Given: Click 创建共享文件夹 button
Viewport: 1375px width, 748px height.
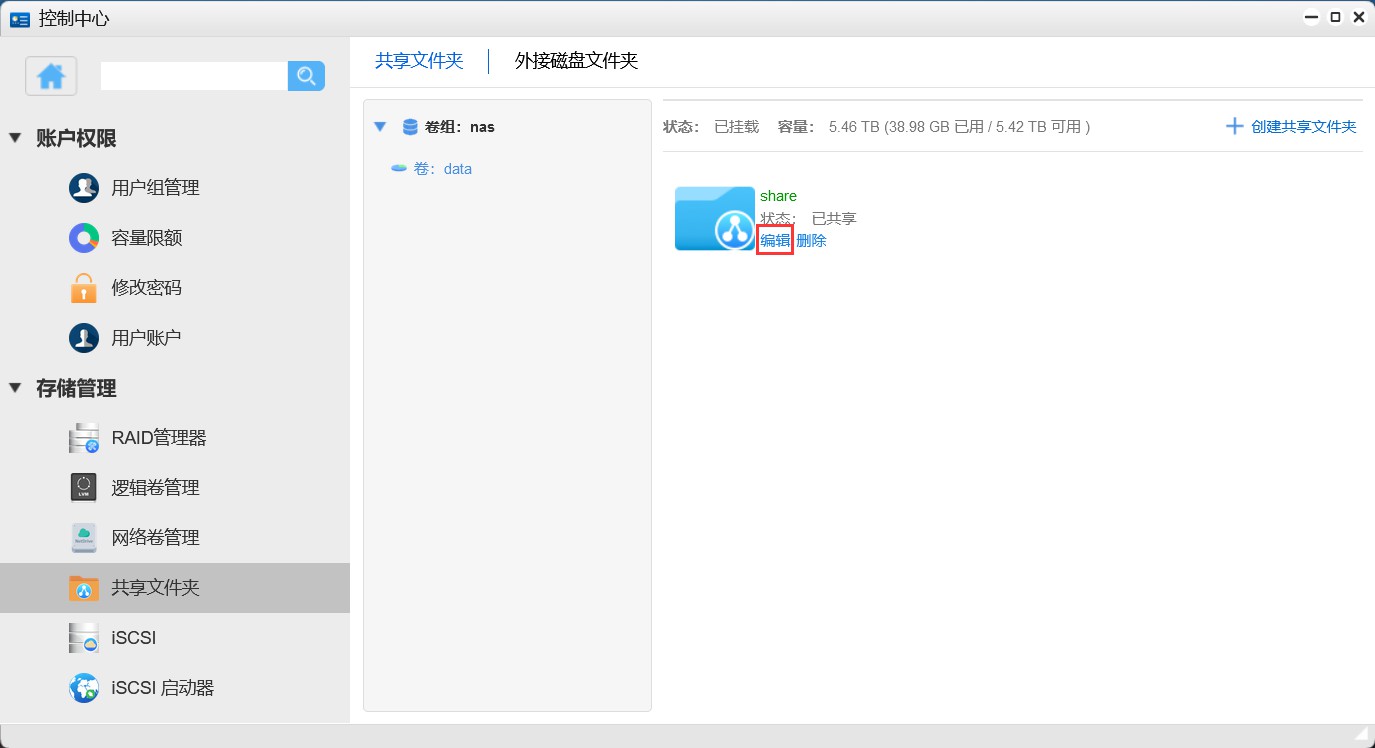Looking at the screenshot, I should coord(1291,127).
